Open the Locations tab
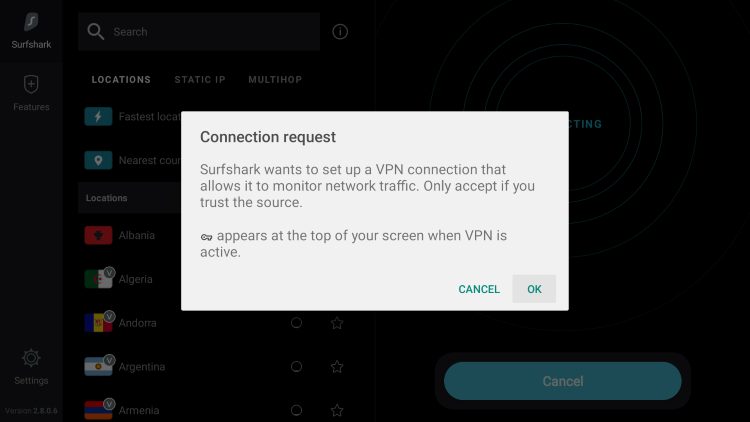Image resolution: width=750 pixels, height=422 pixels. click(121, 80)
